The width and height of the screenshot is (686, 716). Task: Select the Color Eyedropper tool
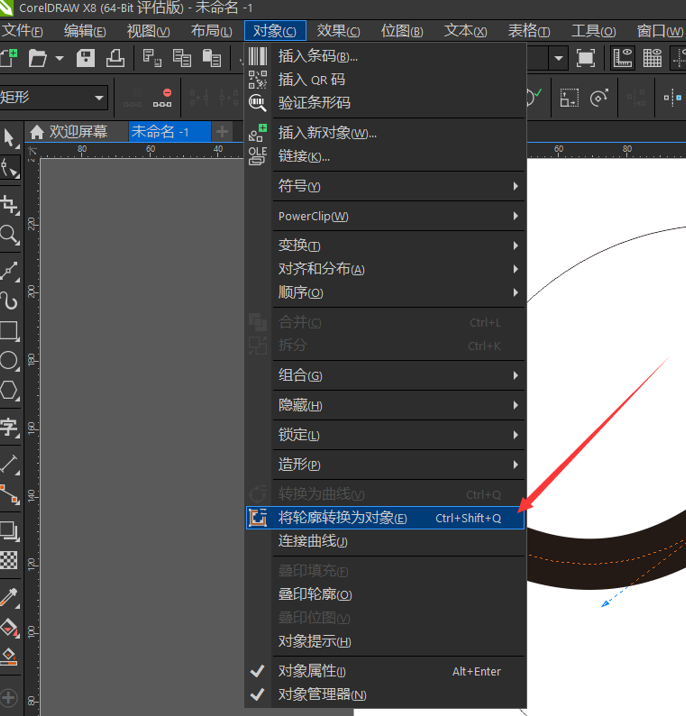(x=9, y=597)
